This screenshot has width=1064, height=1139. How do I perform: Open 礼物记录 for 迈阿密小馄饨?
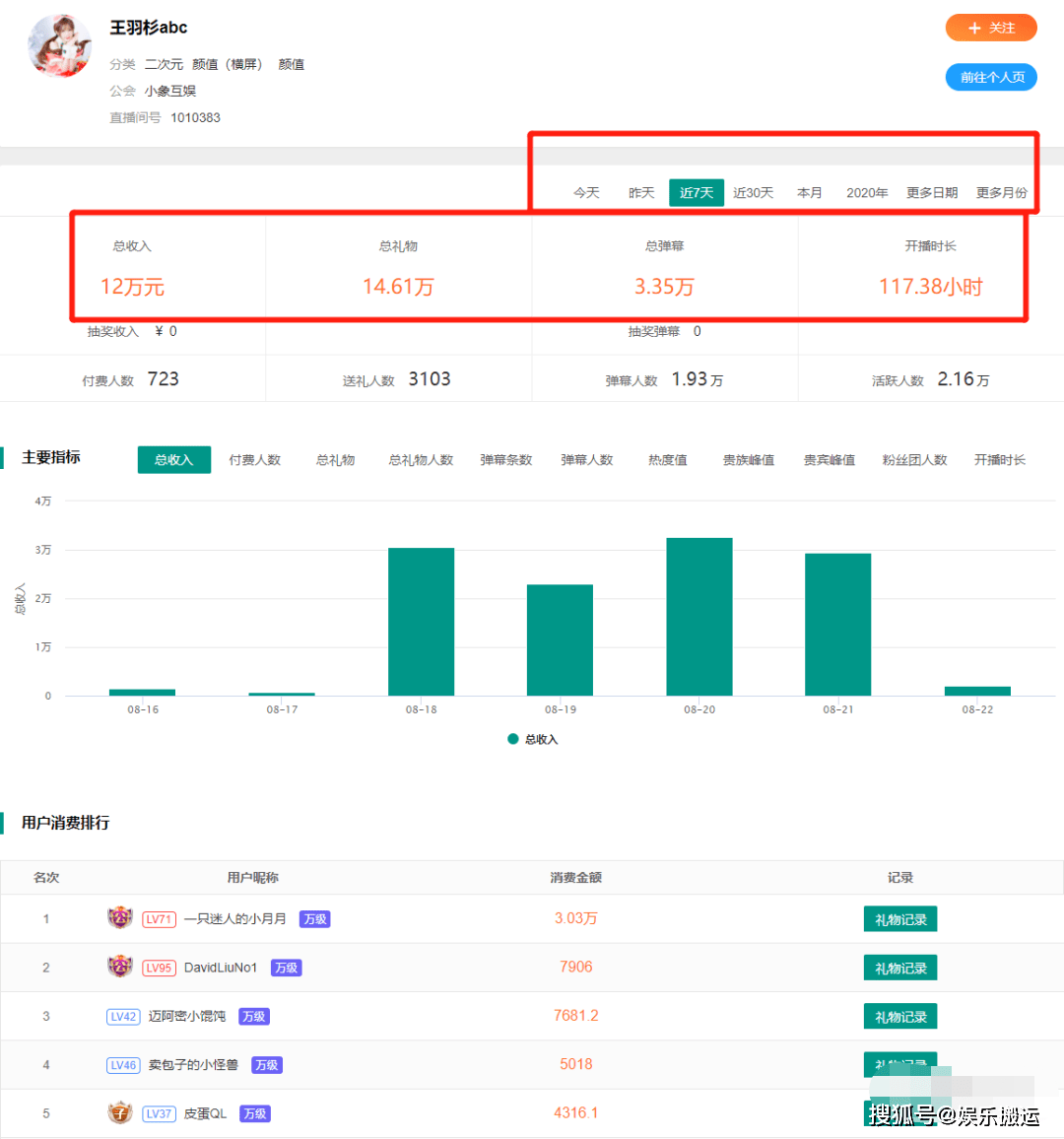(899, 1017)
